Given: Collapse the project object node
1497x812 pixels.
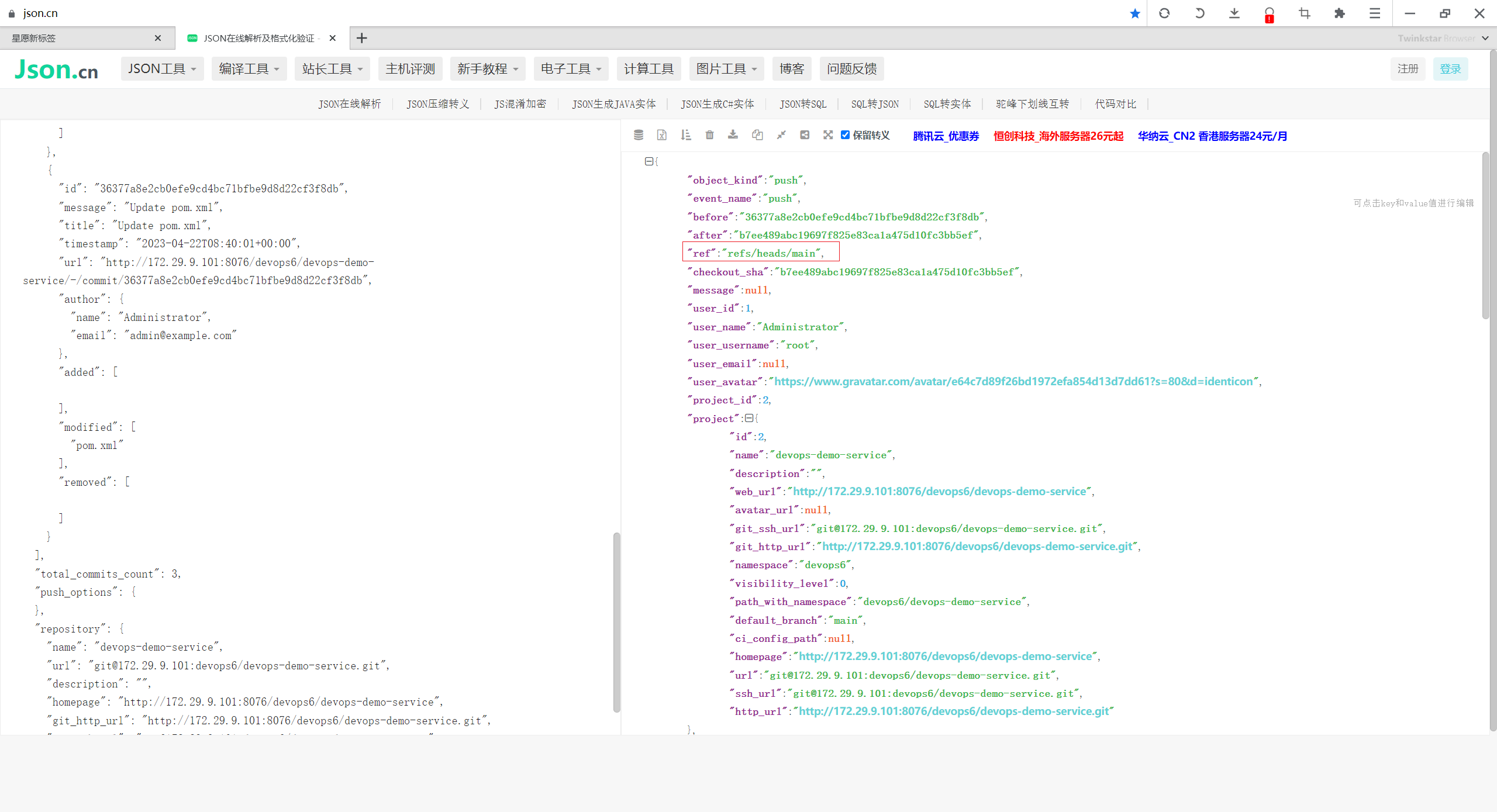Looking at the screenshot, I should click(749, 419).
